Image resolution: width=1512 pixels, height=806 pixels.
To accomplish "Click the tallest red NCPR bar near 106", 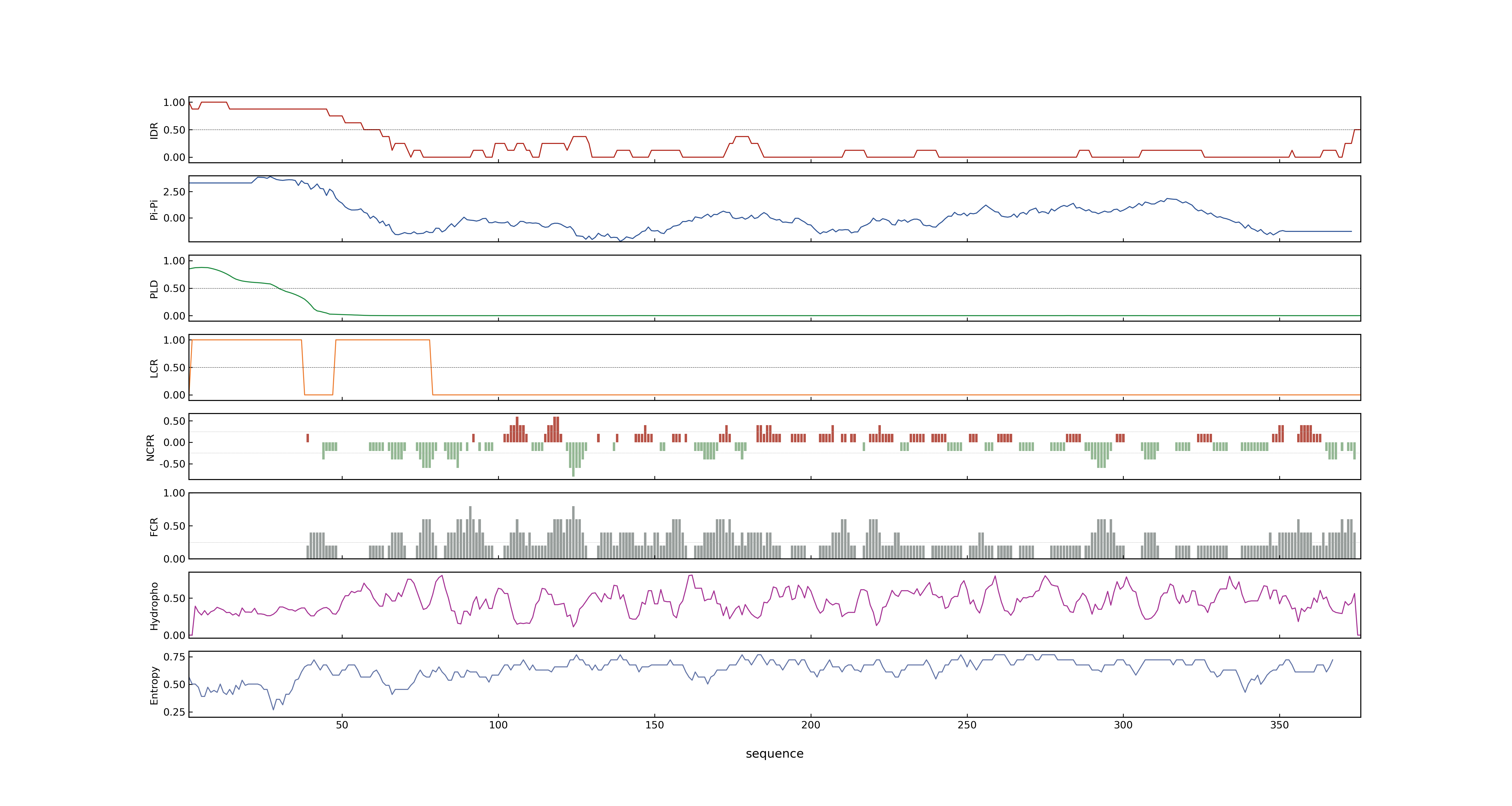I will point(517,429).
